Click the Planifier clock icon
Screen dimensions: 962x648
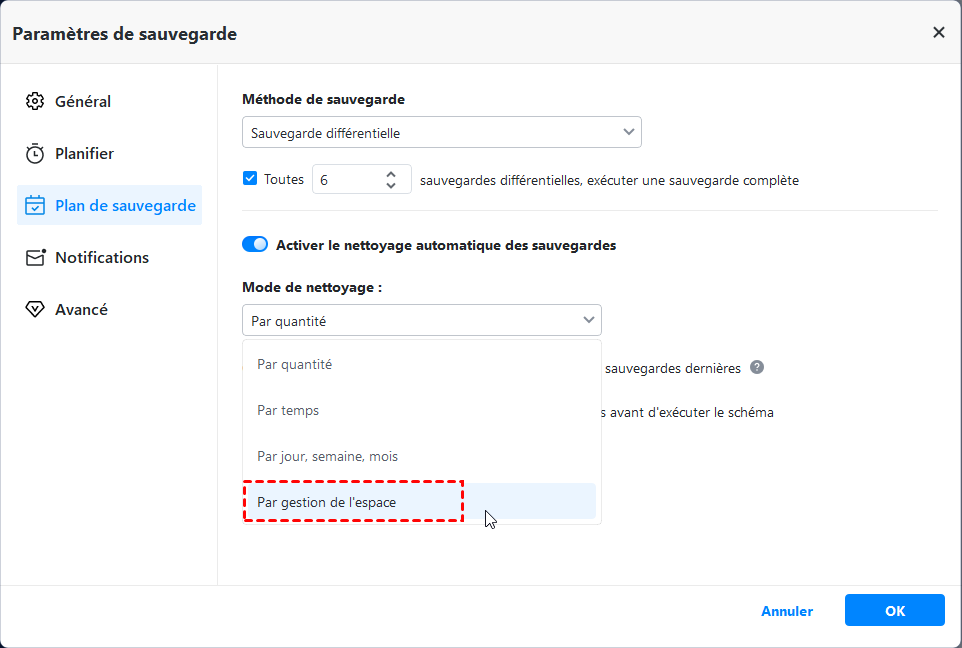[x=35, y=154]
